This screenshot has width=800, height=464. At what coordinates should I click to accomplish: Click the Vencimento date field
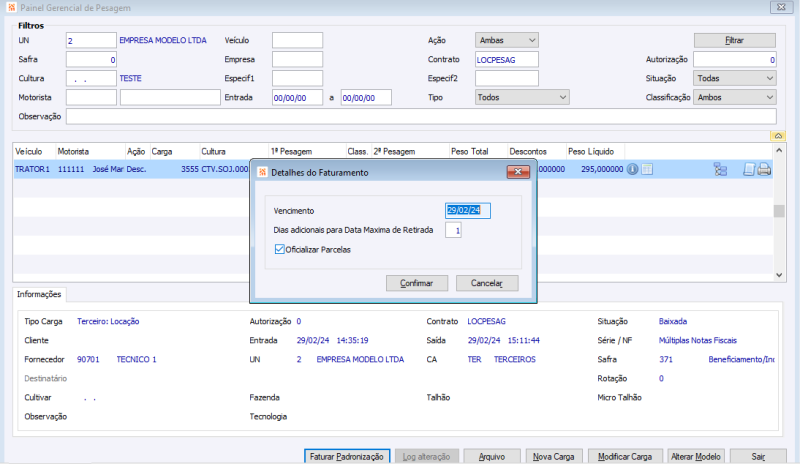pos(468,210)
